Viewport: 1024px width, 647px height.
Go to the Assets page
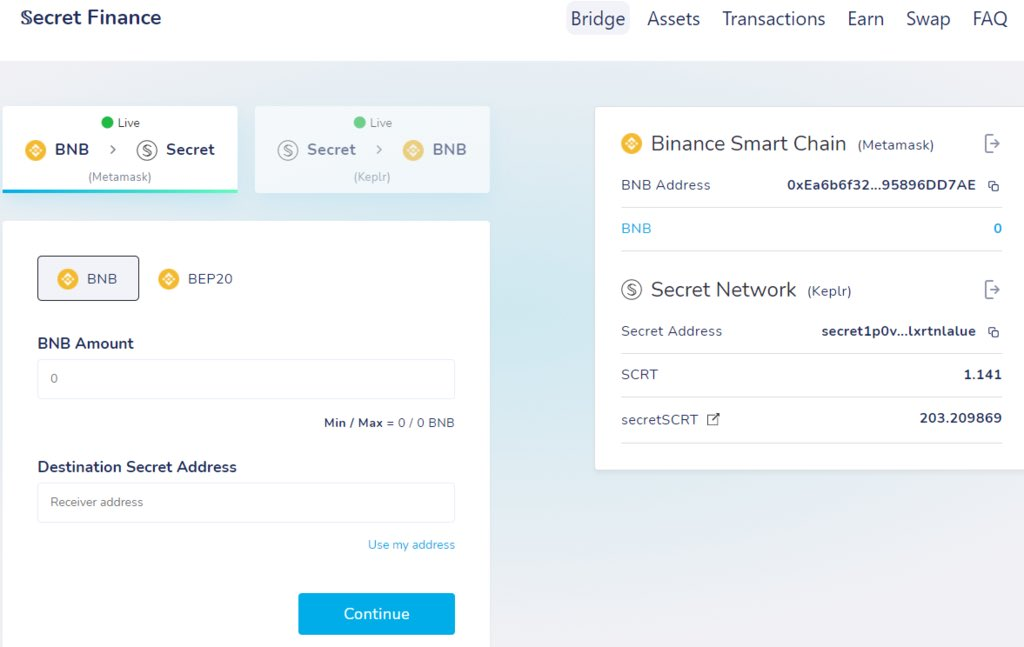[673, 19]
